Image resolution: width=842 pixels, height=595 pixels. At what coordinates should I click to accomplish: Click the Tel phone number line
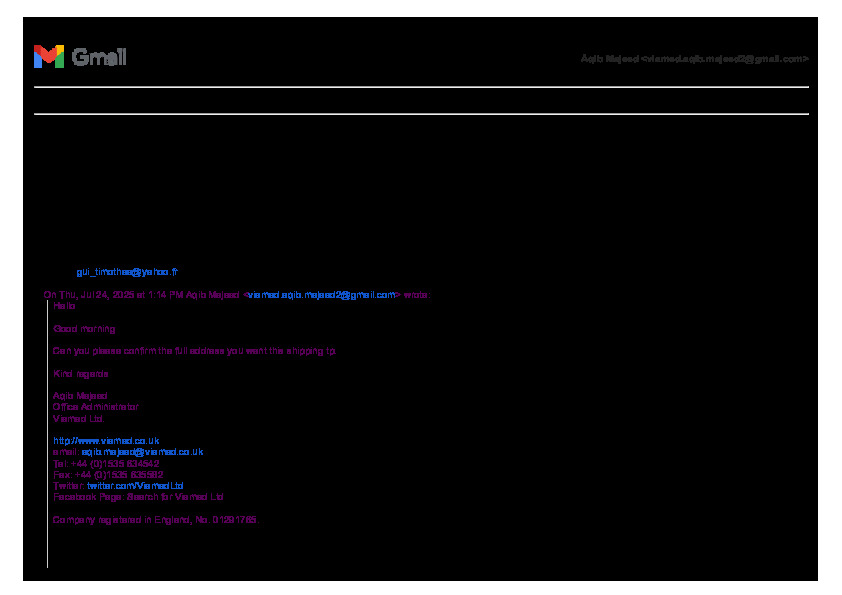(x=106, y=463)
